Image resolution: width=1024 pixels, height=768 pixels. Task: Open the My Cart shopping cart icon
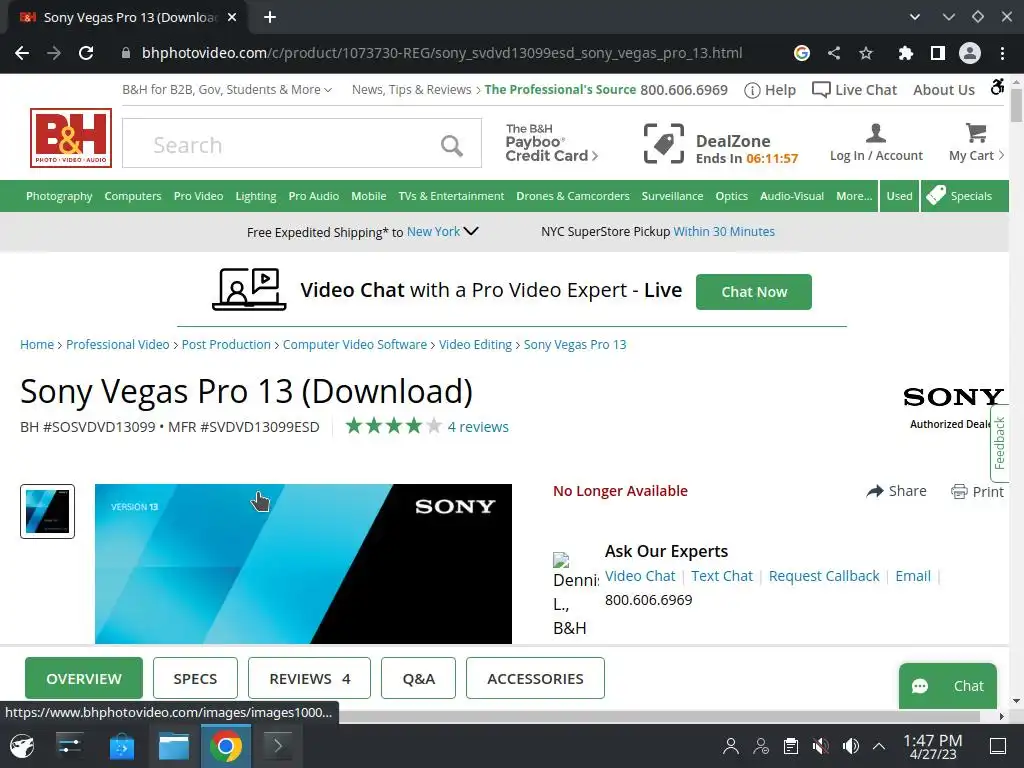tap(976, 133)
